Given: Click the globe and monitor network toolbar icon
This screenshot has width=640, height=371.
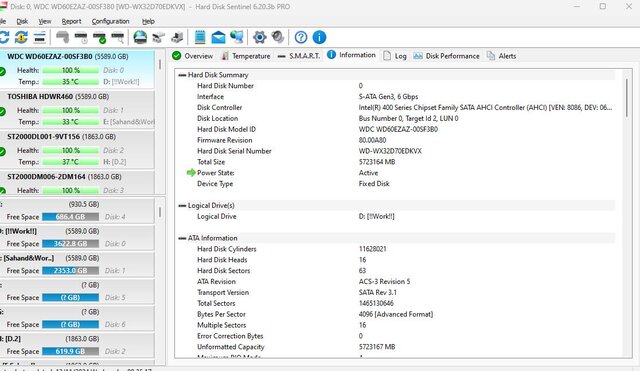Looking at the screenshot, I should tap(237, 38).
